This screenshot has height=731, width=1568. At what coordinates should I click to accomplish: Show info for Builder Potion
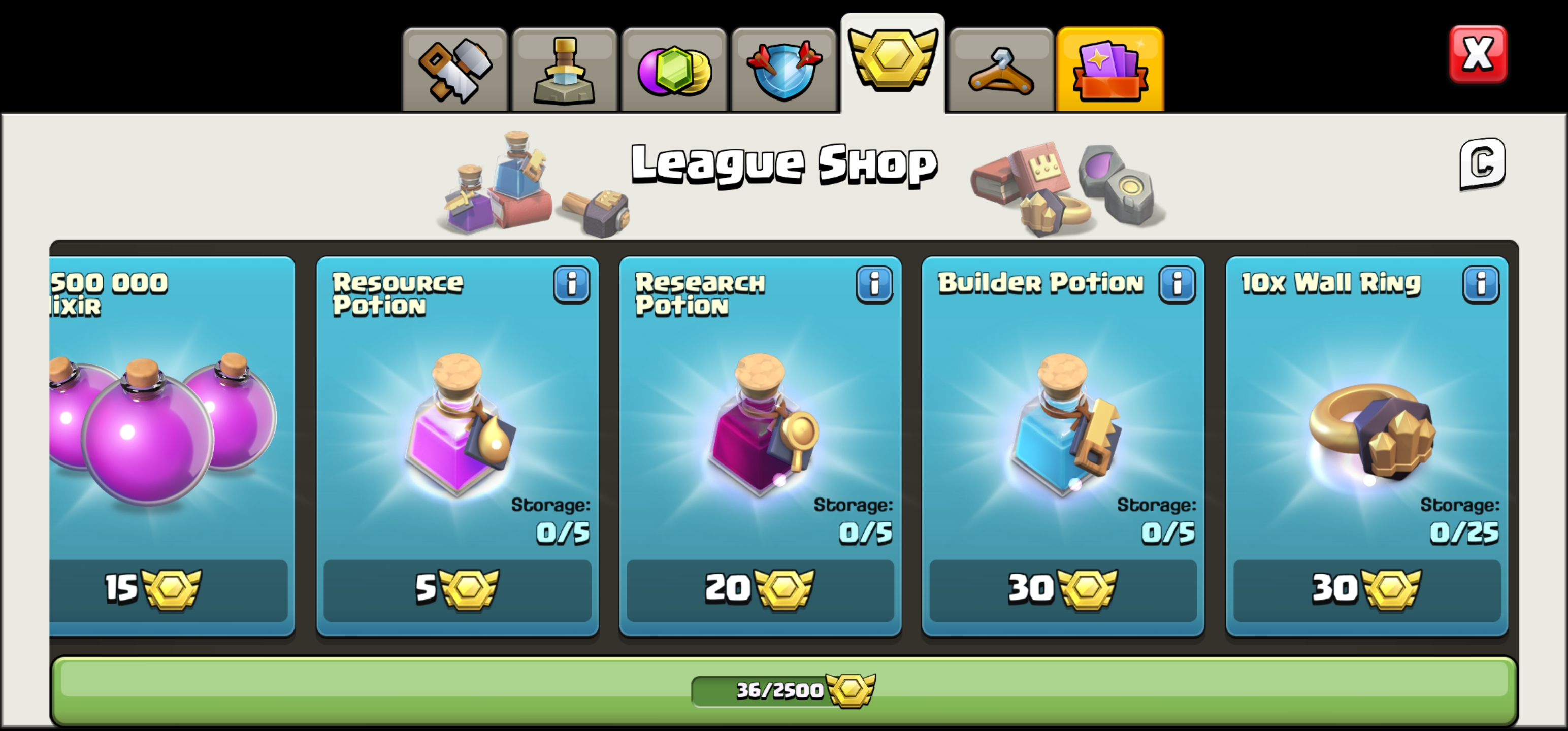pyautogui.click(x=1177, y=284)
